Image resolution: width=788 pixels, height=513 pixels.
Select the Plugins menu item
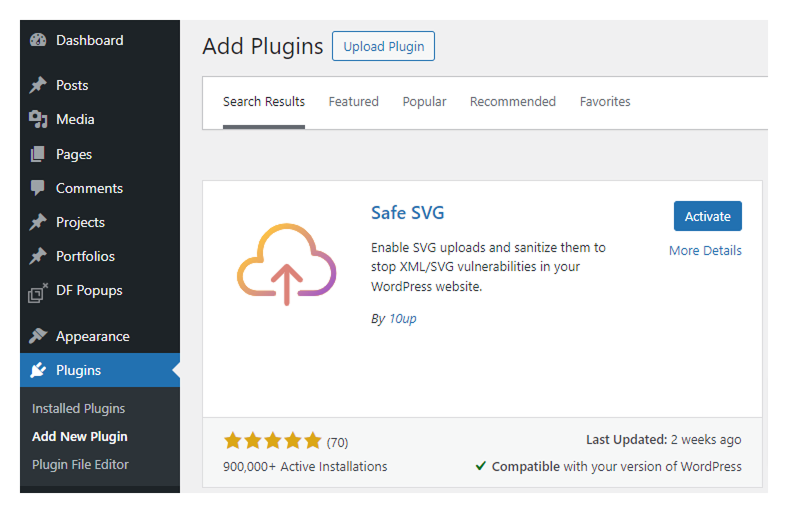(x=100, y=370)
